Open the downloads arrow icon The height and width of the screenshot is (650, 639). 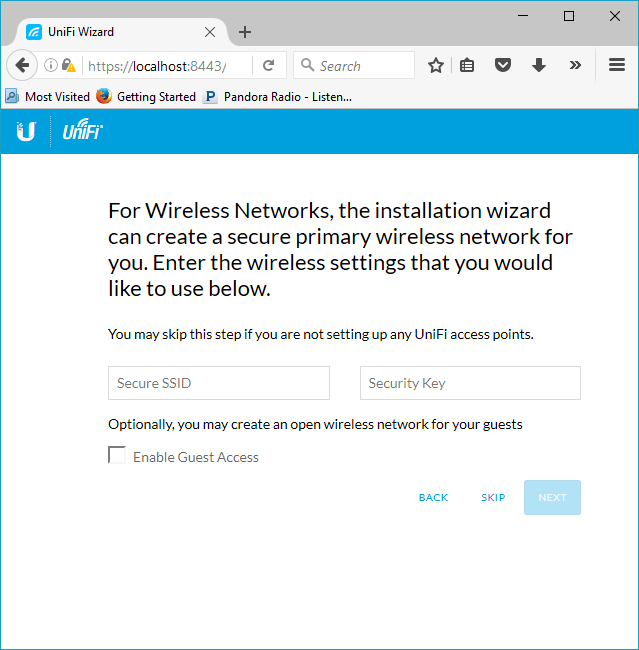[x=539, y=66]
